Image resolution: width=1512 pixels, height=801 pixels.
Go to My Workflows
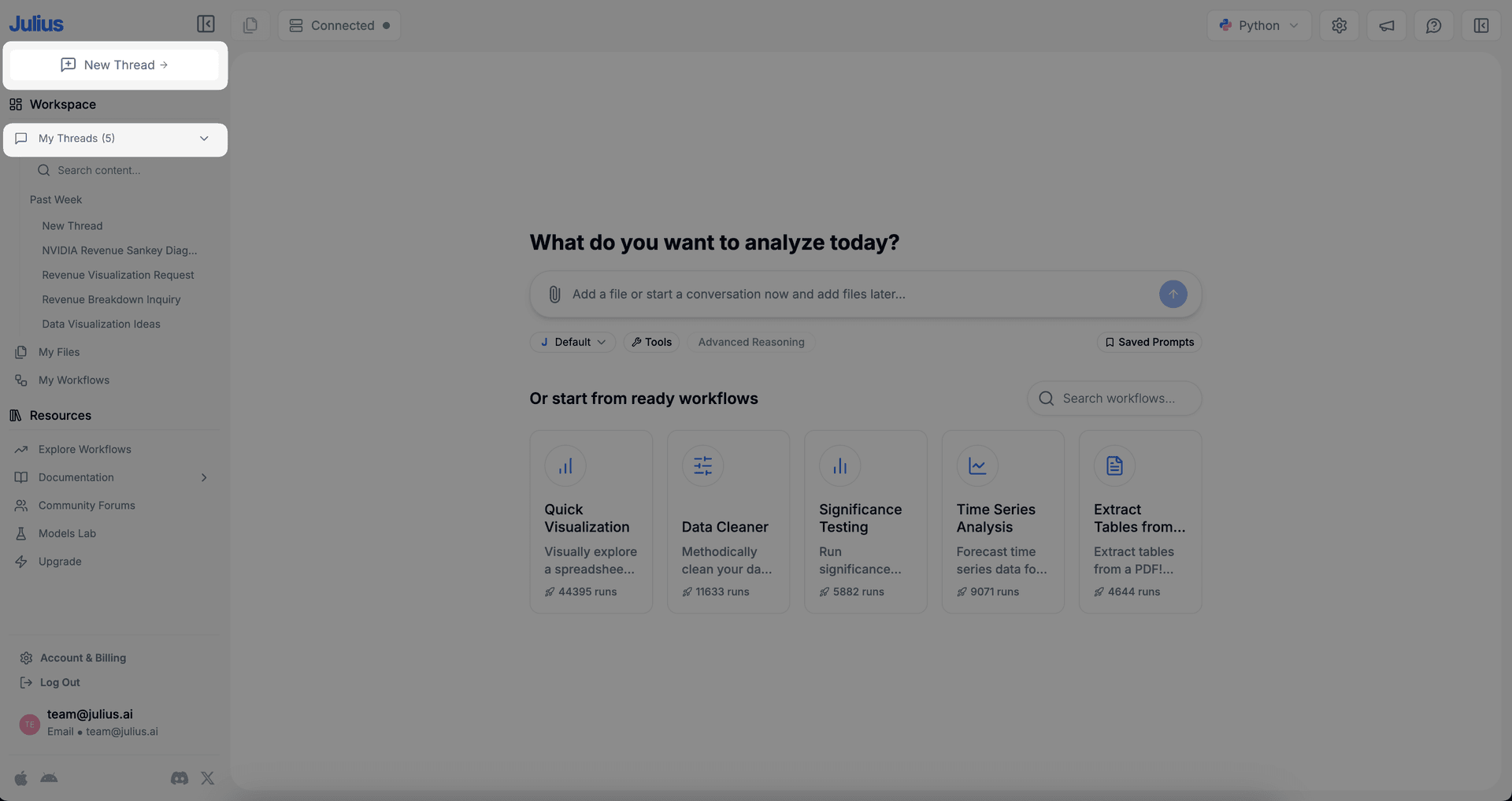[73, 380]
